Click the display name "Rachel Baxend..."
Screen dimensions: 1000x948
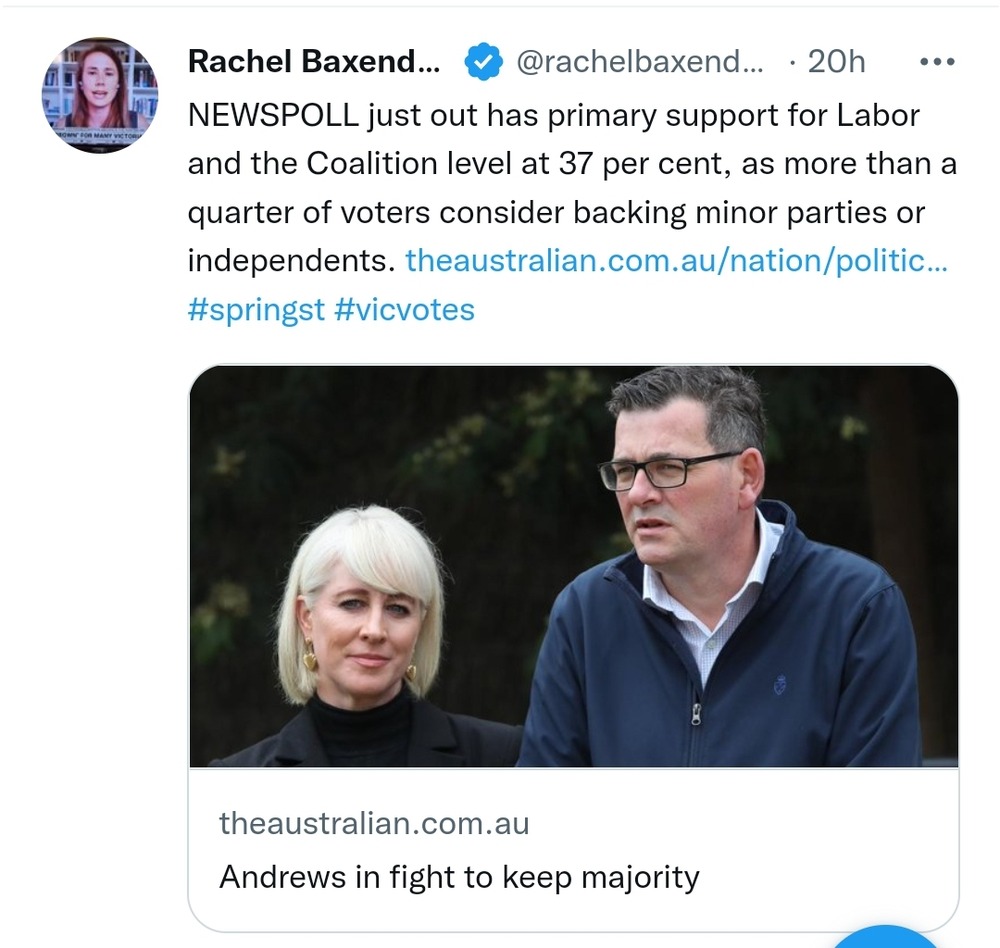pos(313,62)
